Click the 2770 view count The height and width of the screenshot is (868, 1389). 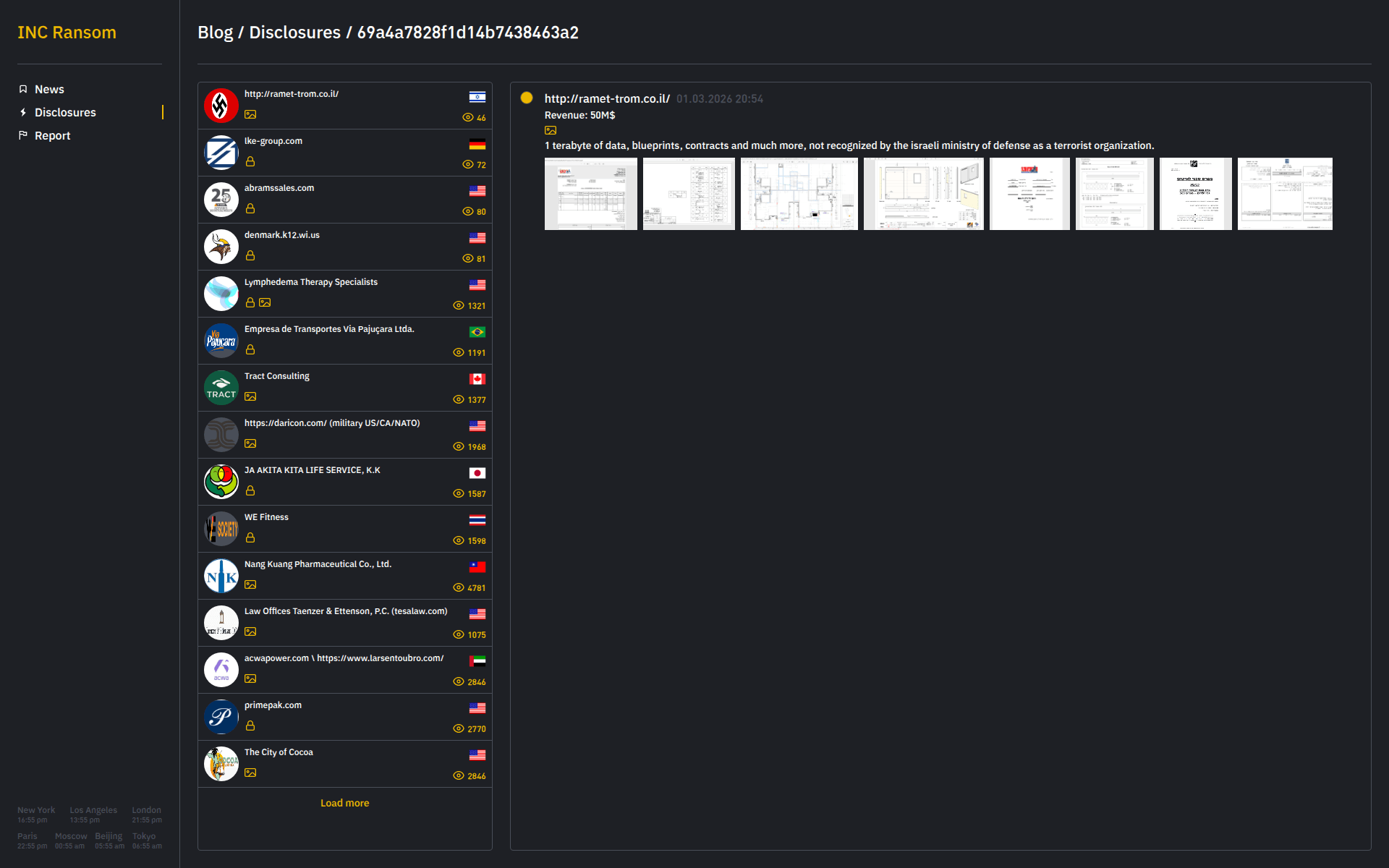pyautogui.click(x=477, y=729)
